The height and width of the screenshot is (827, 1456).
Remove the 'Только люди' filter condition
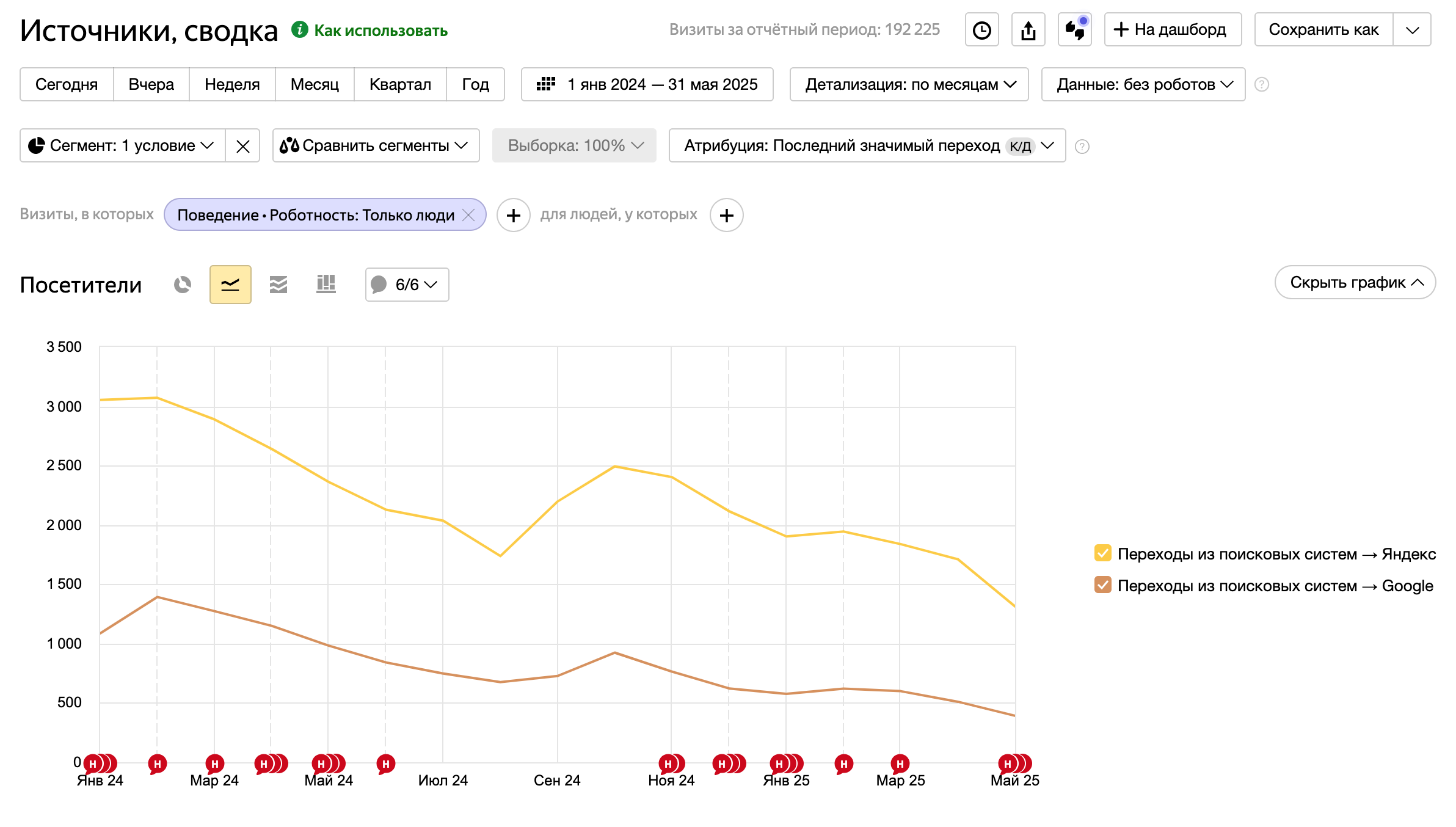click(x=468, y=215)
